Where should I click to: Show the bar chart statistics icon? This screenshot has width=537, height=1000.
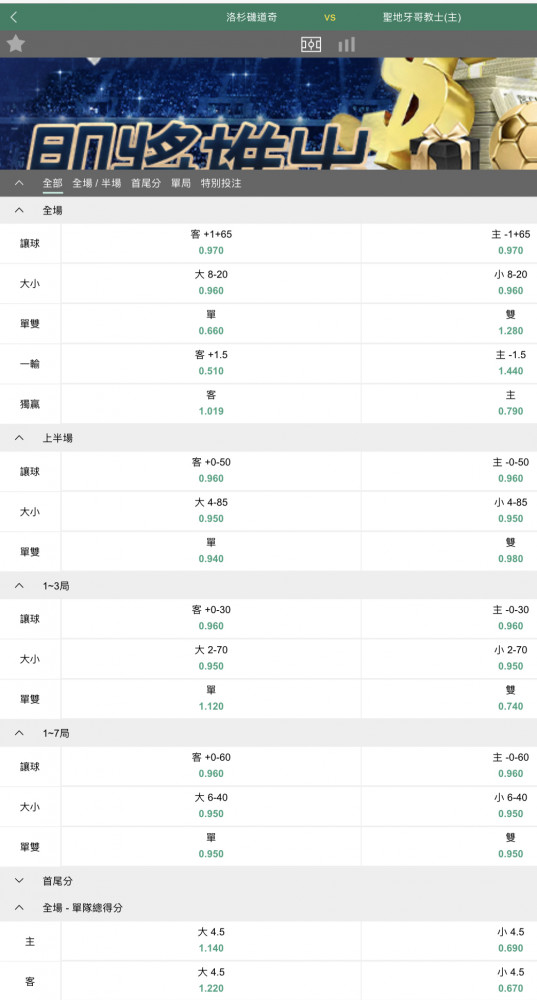346,45
